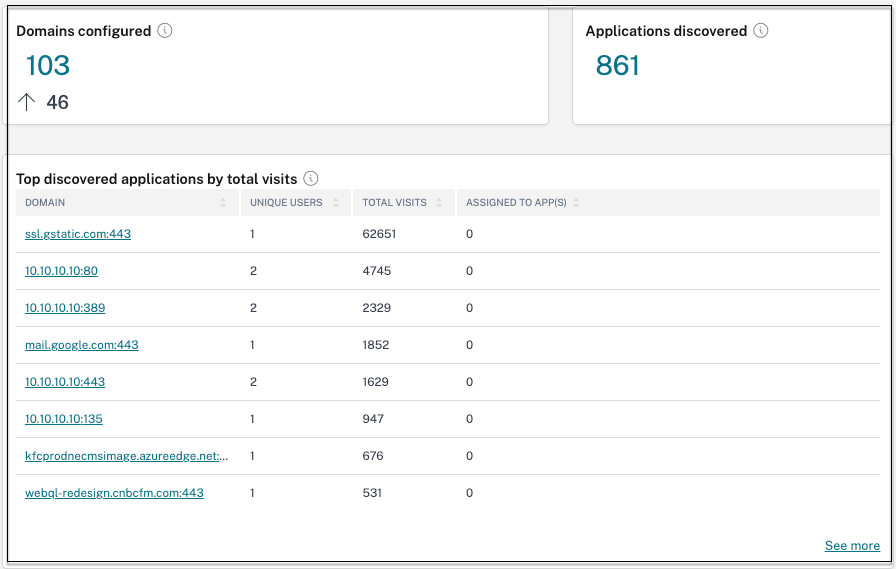Image resolution: width=896 pixels, height=569 pixels.
Task: Open the 10.10.10.10:135 domain link
Action: 64,419
